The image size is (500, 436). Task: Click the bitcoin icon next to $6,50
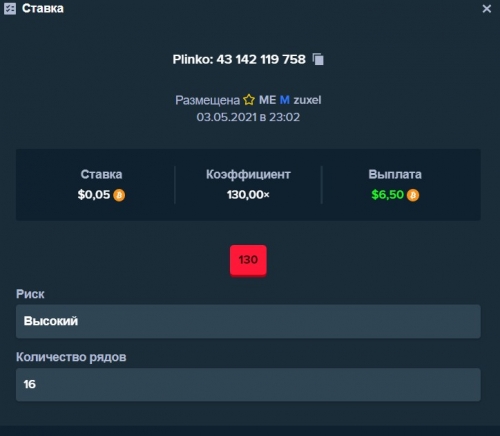click(x=413, y=195)
